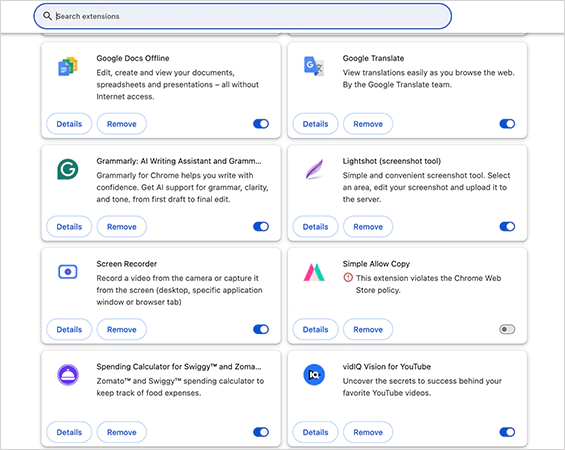Click the Google Docs Offline title

point(133,58)
